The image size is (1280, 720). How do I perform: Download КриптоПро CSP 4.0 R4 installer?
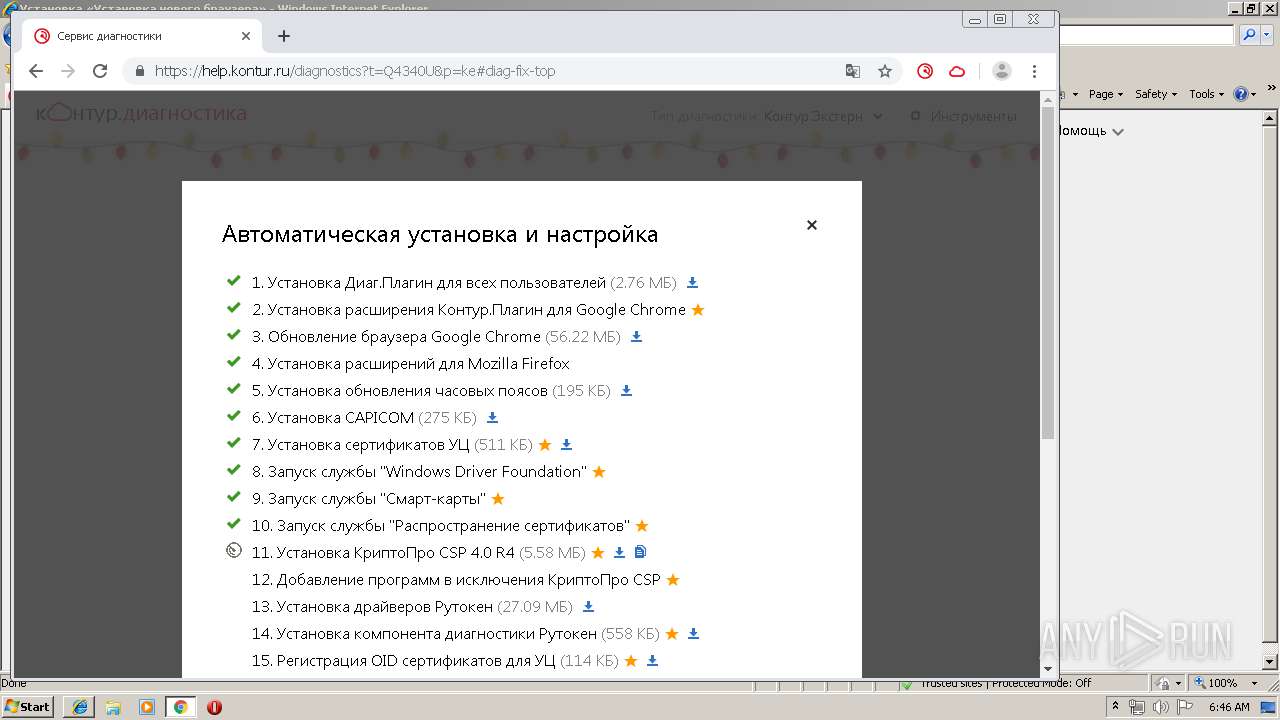tap(619, 553)
